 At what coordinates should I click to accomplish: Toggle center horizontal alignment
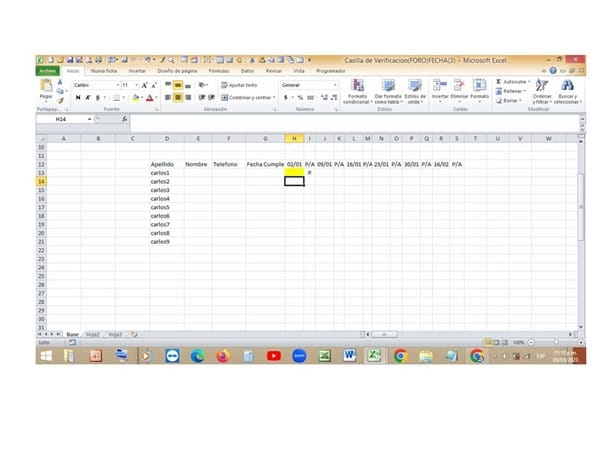click(x=178, y=98)
